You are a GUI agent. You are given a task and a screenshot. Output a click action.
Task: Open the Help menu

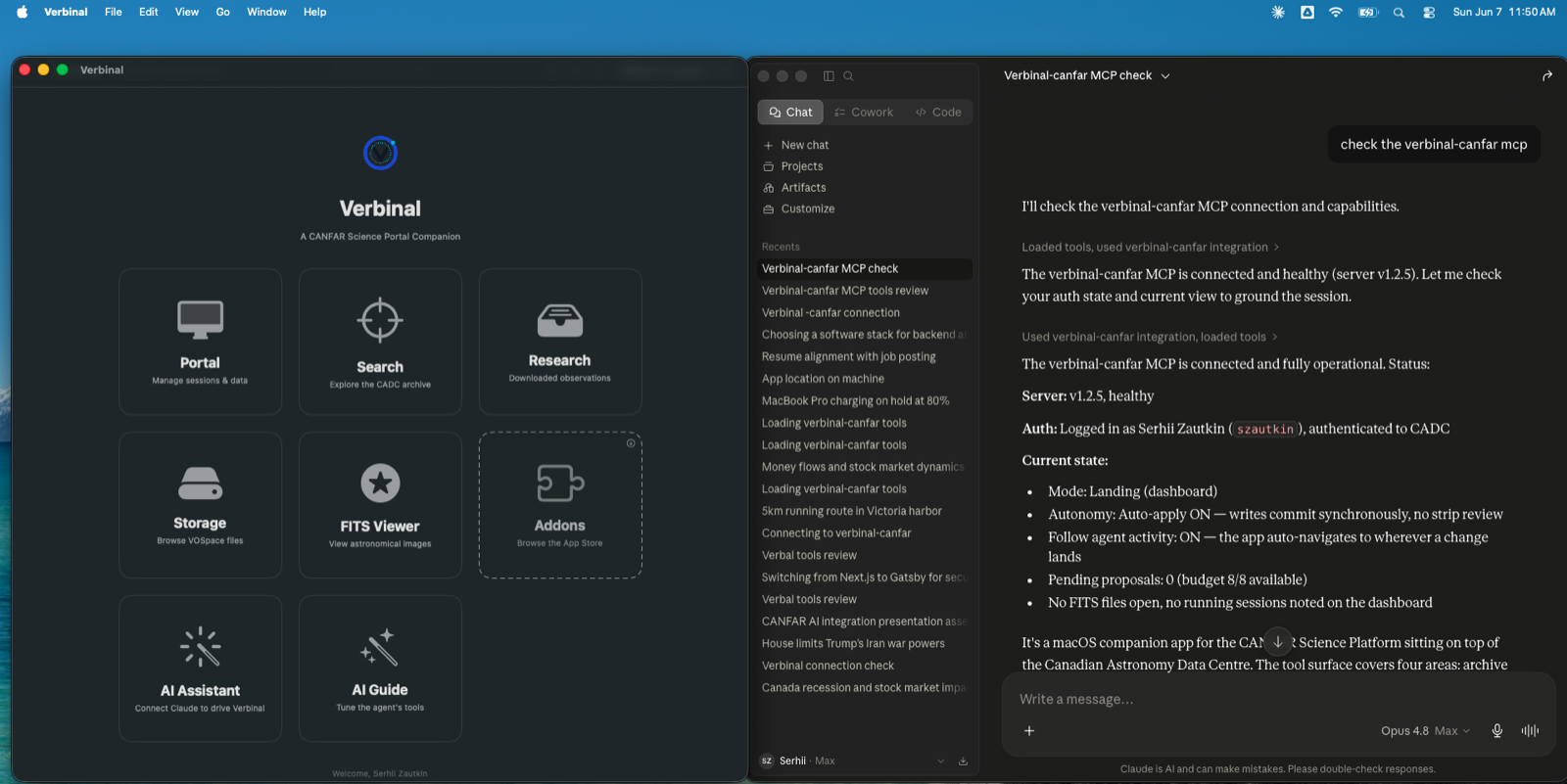[315, 12]
